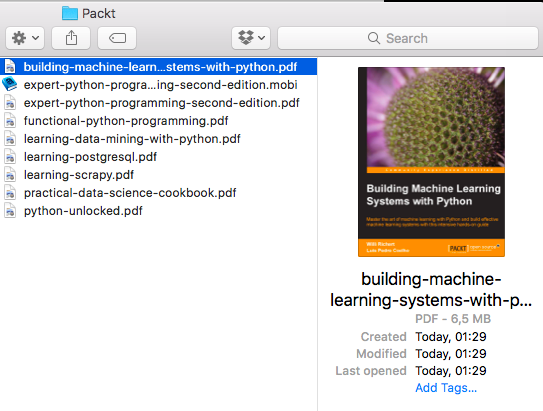Click the Share toolbar button
The width and height of the screenshot is (543, 411).
(71, 38)
